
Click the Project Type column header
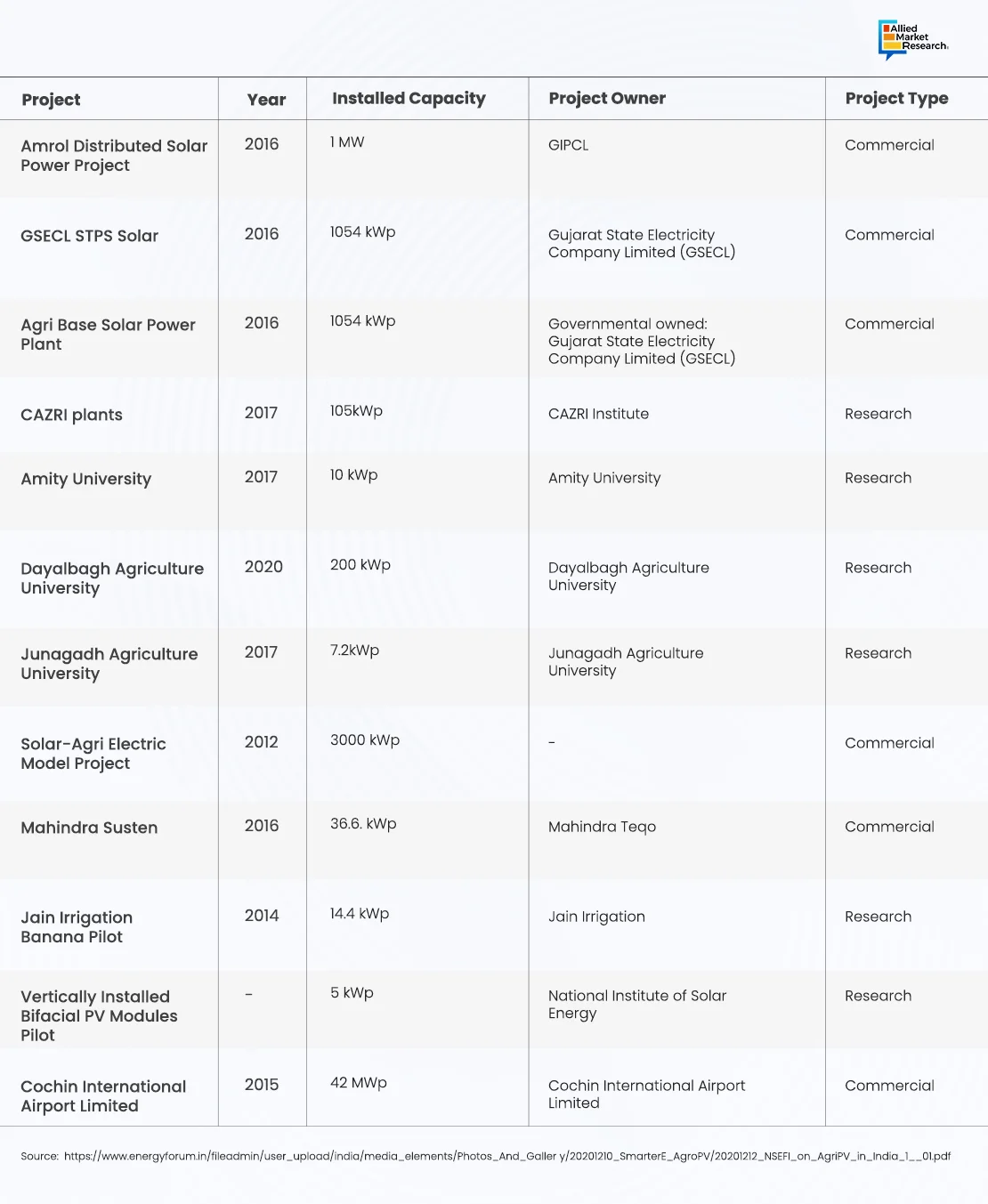(x=896, y=99)
